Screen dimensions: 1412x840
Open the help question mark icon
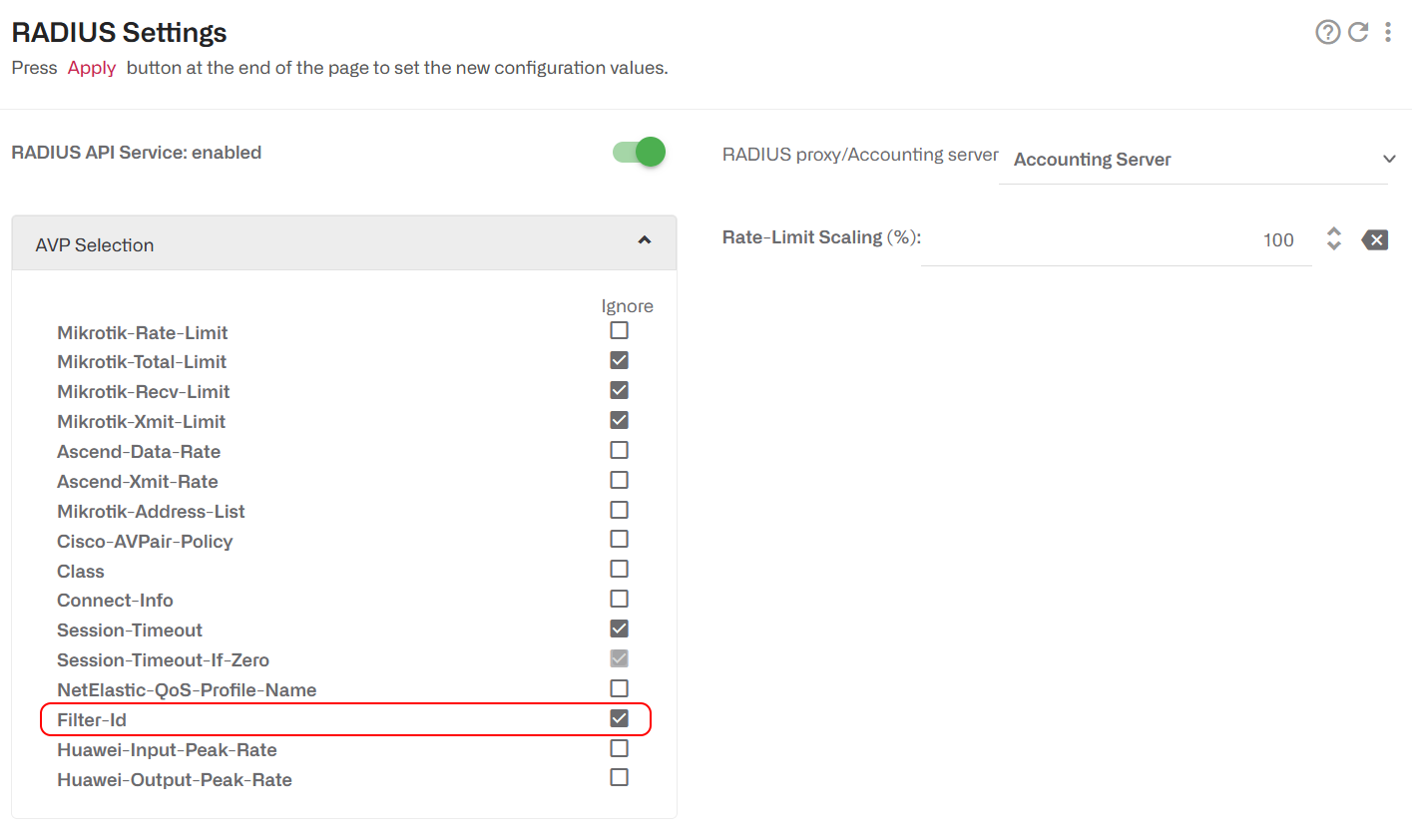click(x=1327, y=32)
